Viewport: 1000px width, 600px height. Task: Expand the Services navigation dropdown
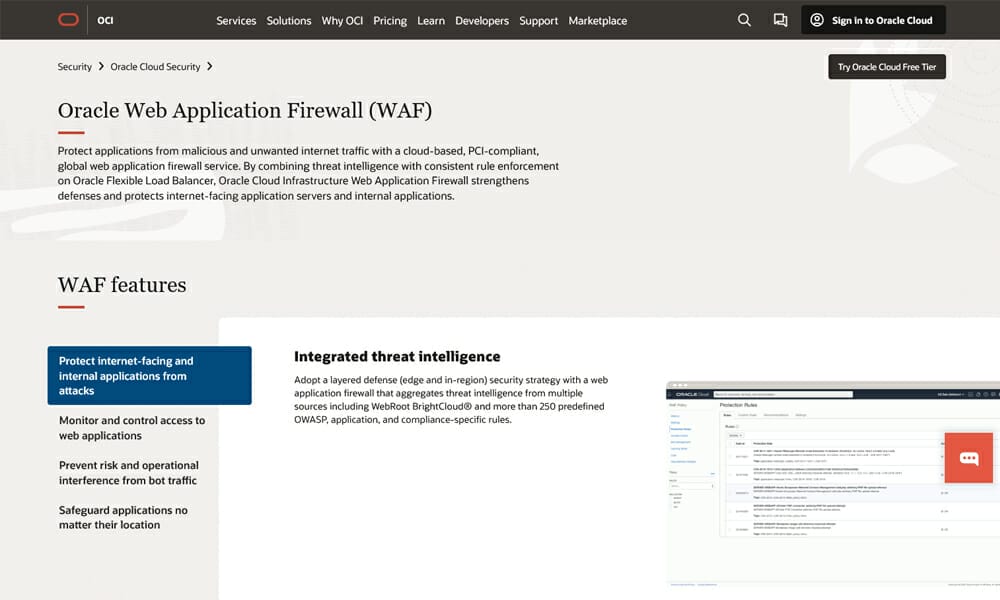(236, 20)
